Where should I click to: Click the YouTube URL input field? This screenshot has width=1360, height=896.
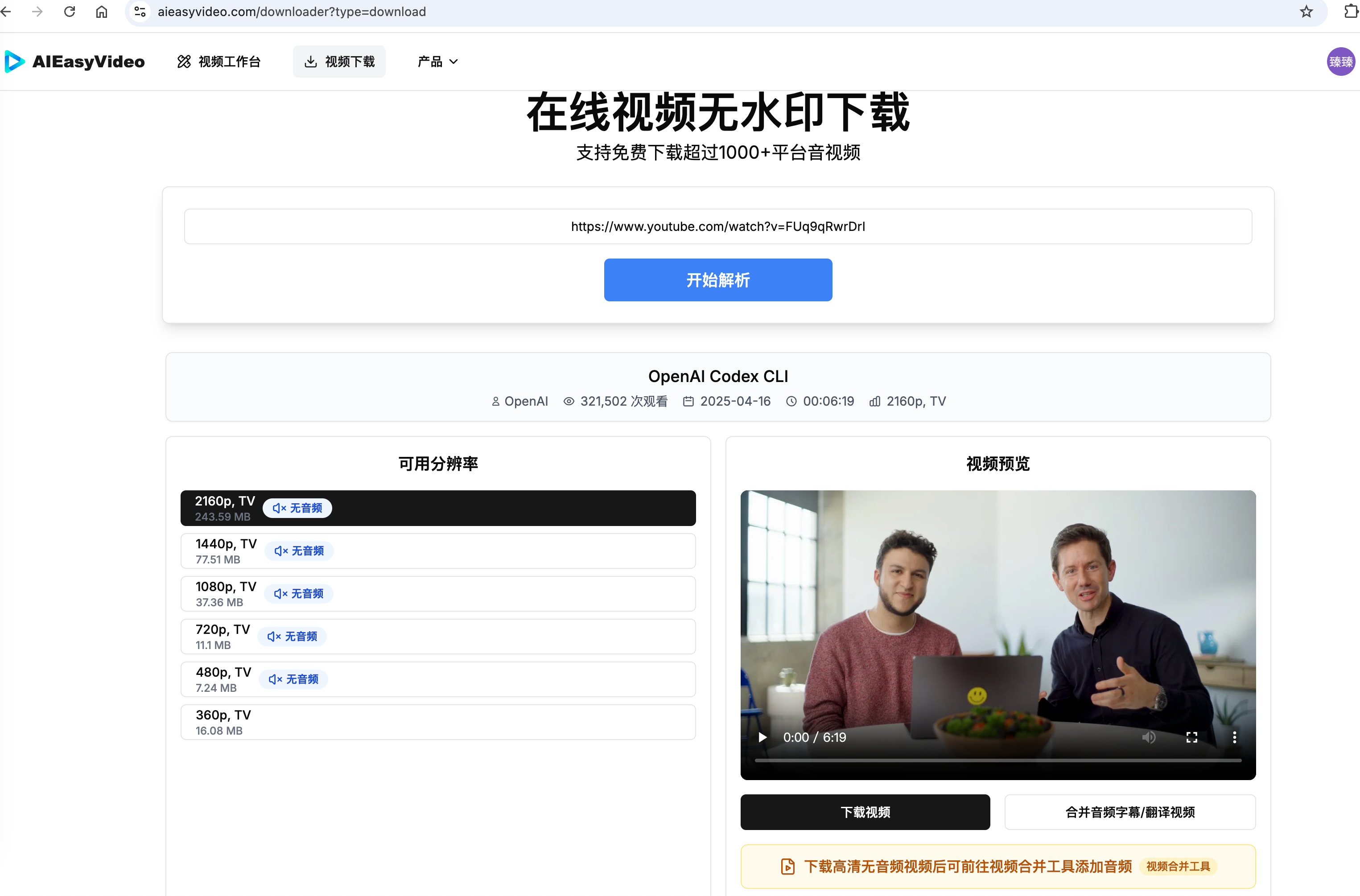(x=718, y=226)
